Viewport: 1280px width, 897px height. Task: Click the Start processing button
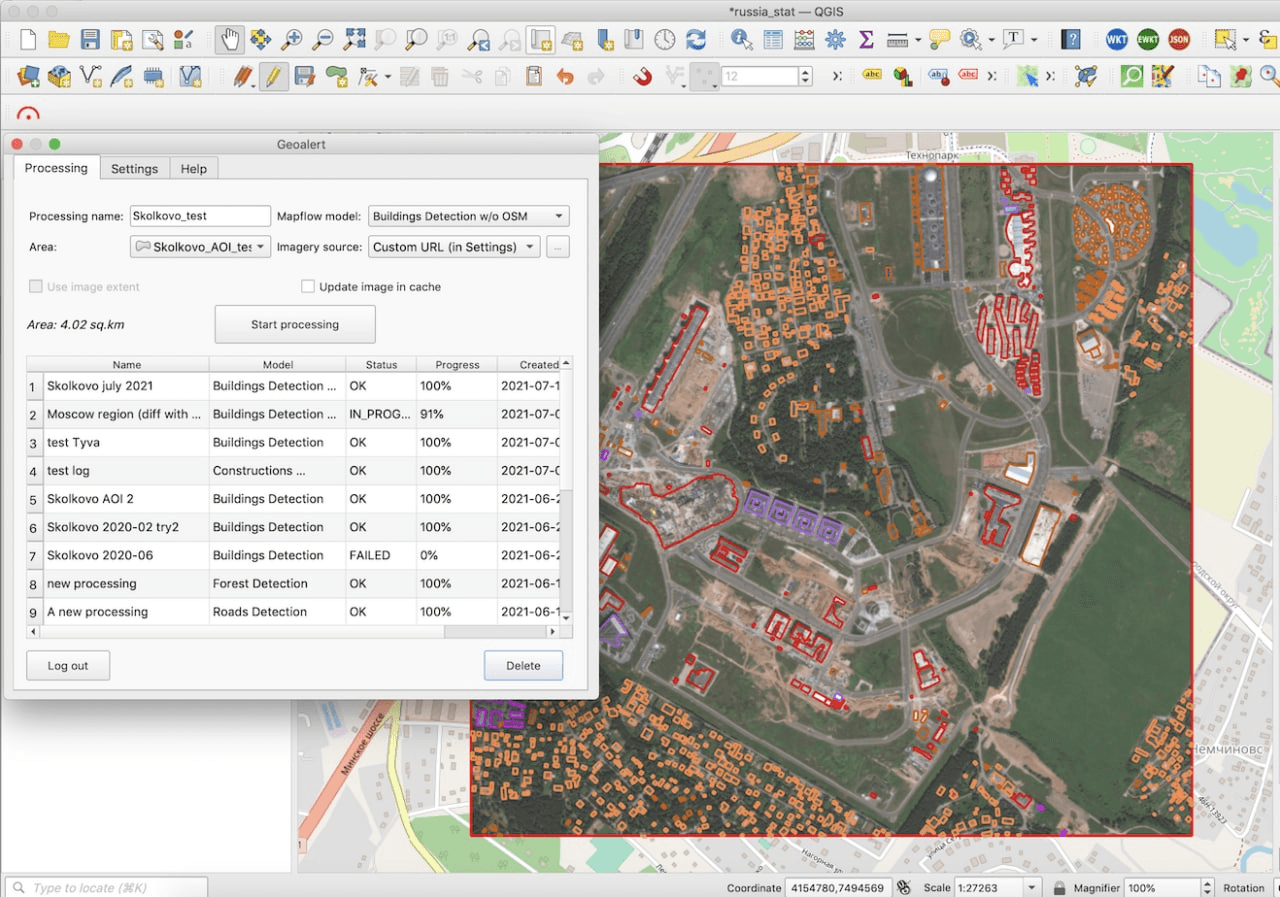coord(294,324)
